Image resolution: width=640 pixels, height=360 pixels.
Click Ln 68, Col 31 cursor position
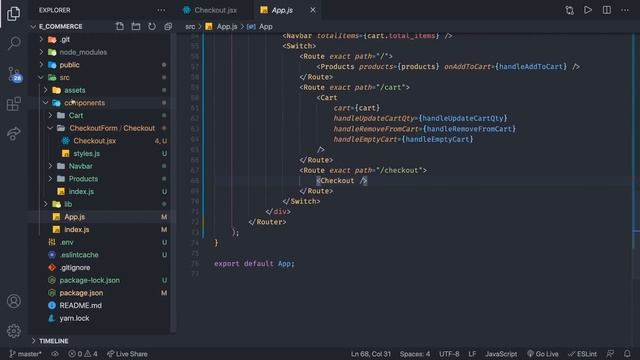[x=371, y=353]
